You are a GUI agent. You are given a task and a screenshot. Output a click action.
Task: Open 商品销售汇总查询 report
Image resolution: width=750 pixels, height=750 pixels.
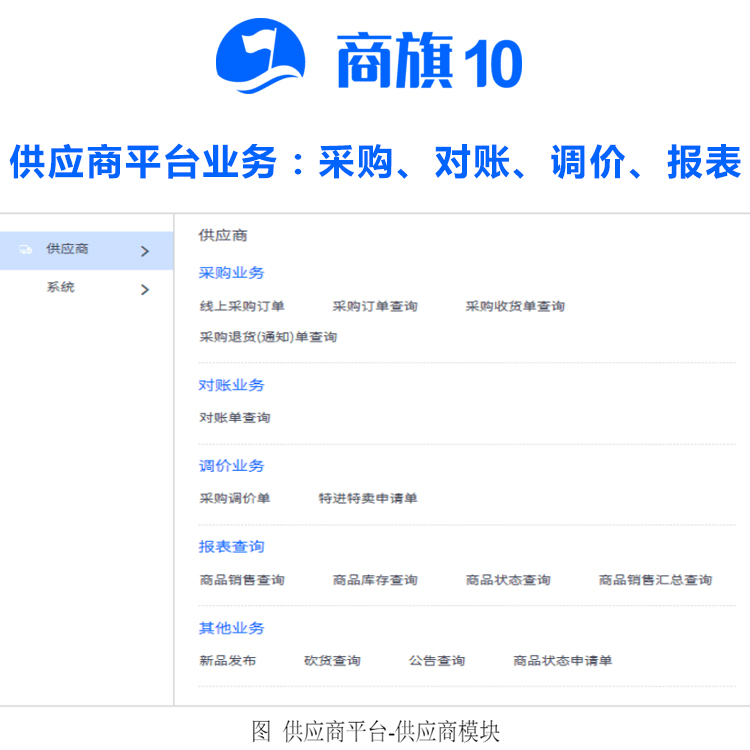655,580
